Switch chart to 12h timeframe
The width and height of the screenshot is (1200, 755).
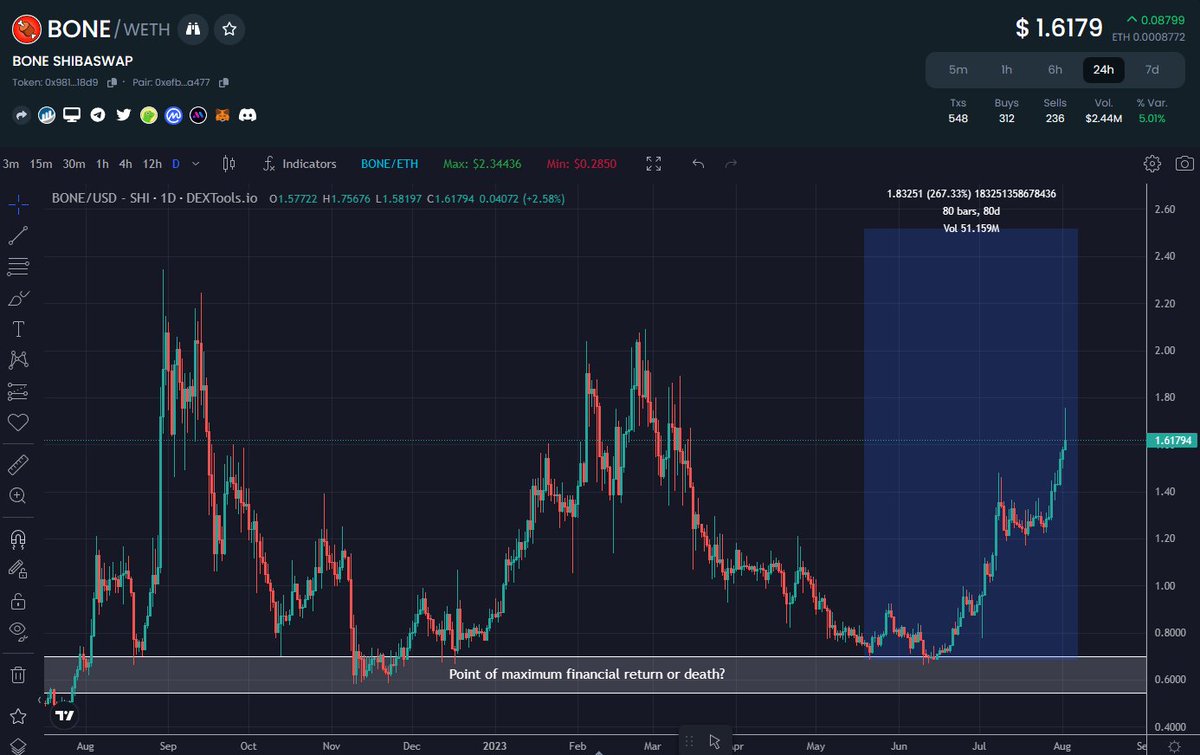tap(152, 163)
